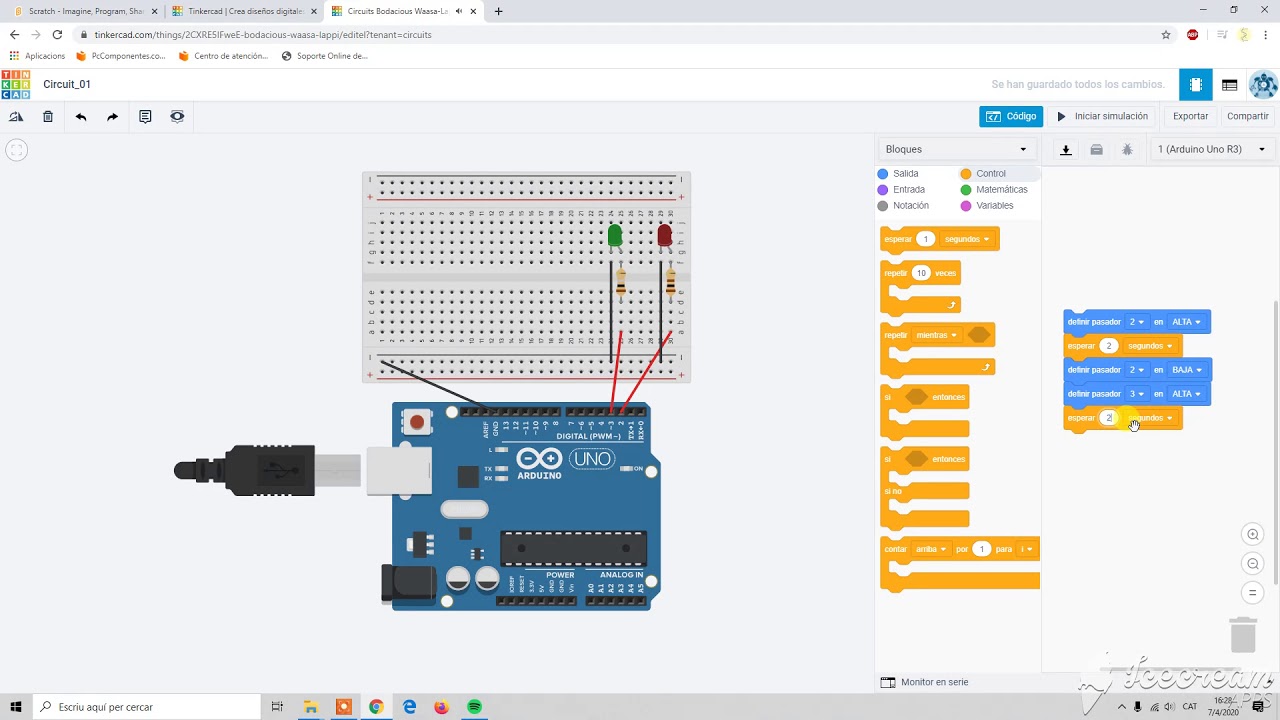Viewport: 1280px width, 720px height.
Task: Redo the last action
Action: tap(113, 117)
